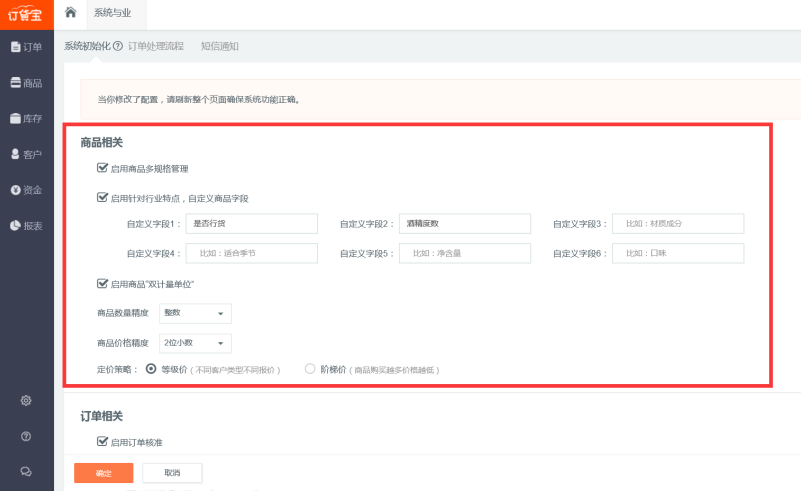Image resolution: width=801 pixels, height=493 pixels.
Task: Open 商品数量精度 dropdown
Action: click(x=195, y=313)
